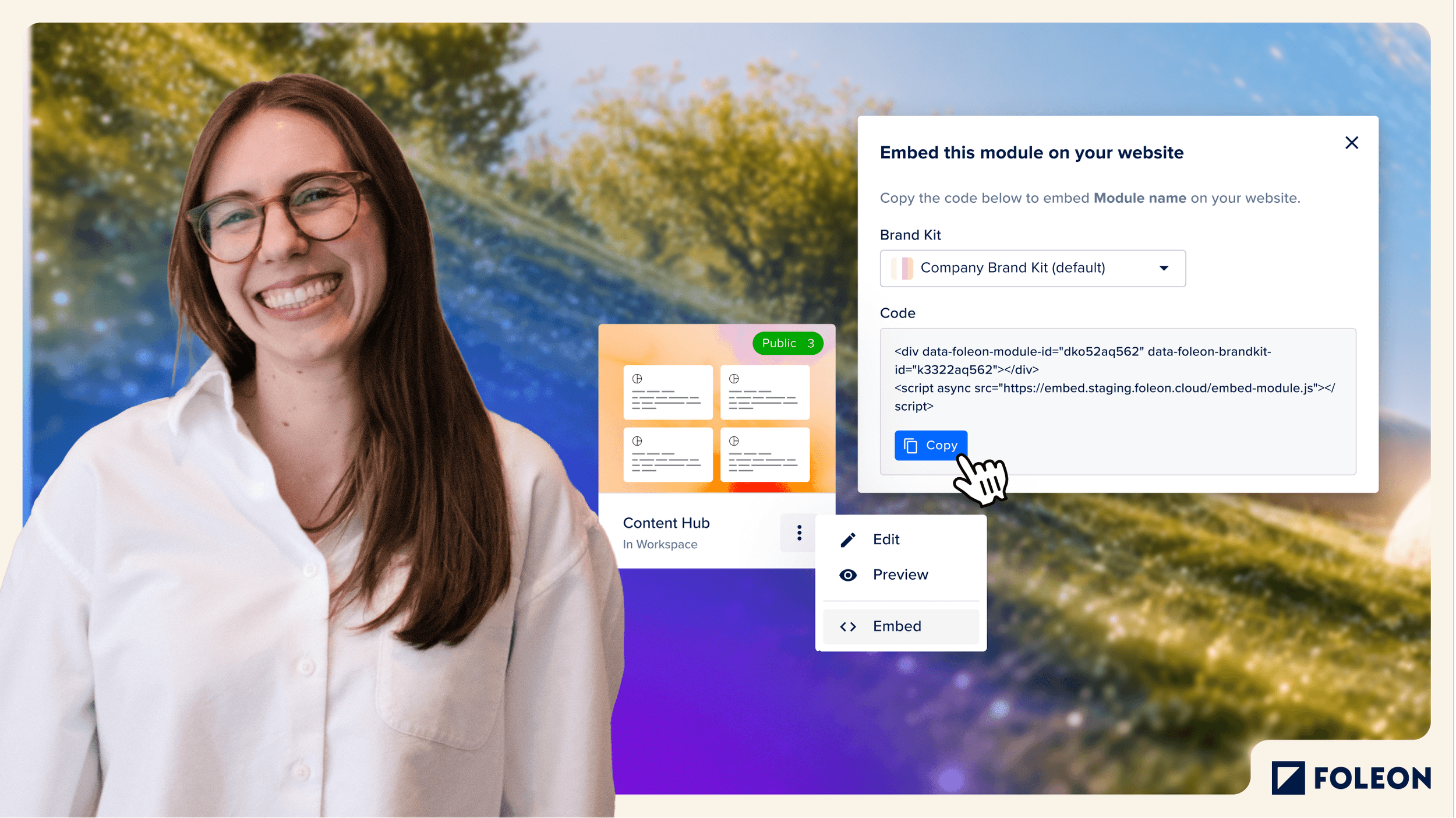The width and height of the screenshot is (1456, 818).
Task: Click the Content Hub title
Action: 667,524
